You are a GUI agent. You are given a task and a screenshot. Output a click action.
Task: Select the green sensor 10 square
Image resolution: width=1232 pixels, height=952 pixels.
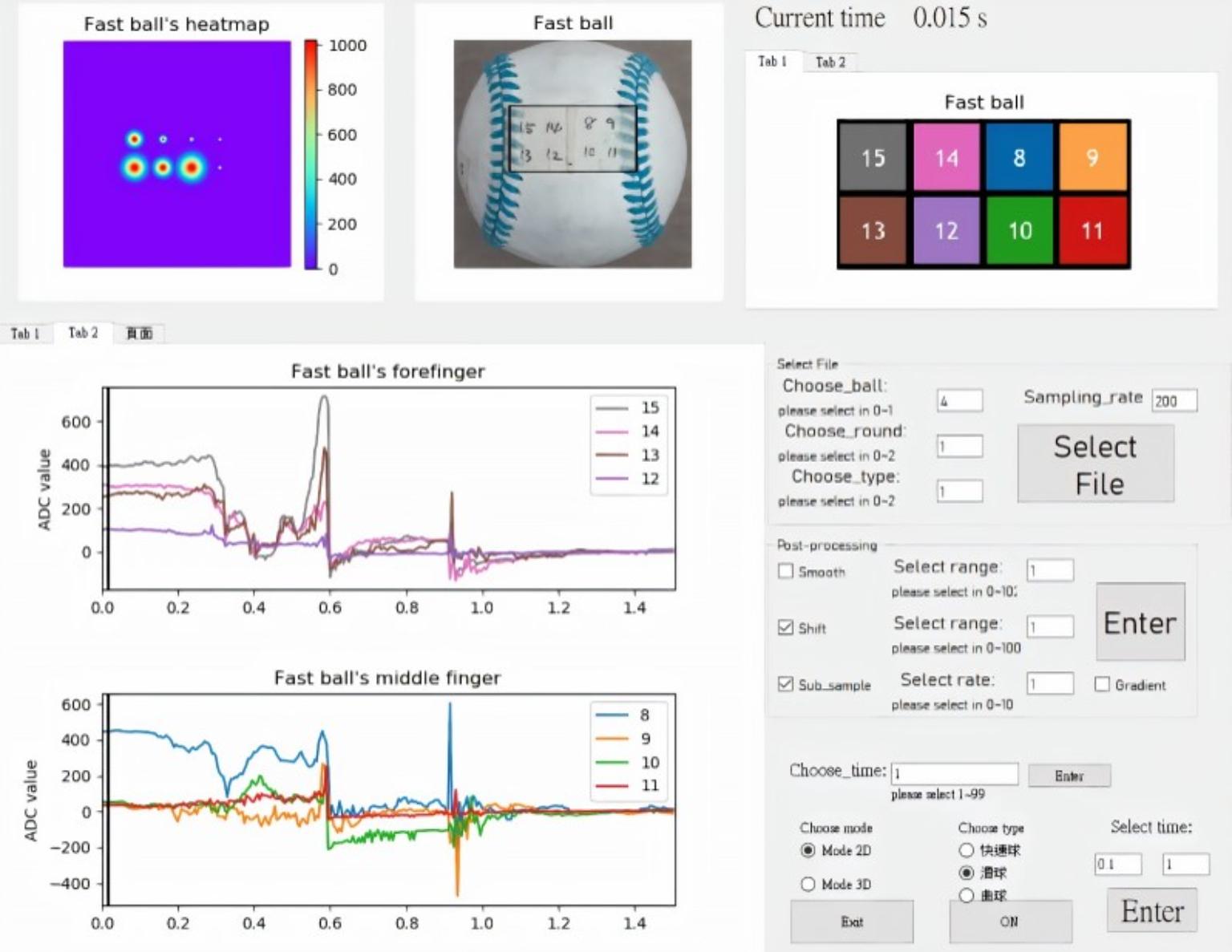(x=1019, y=231)
